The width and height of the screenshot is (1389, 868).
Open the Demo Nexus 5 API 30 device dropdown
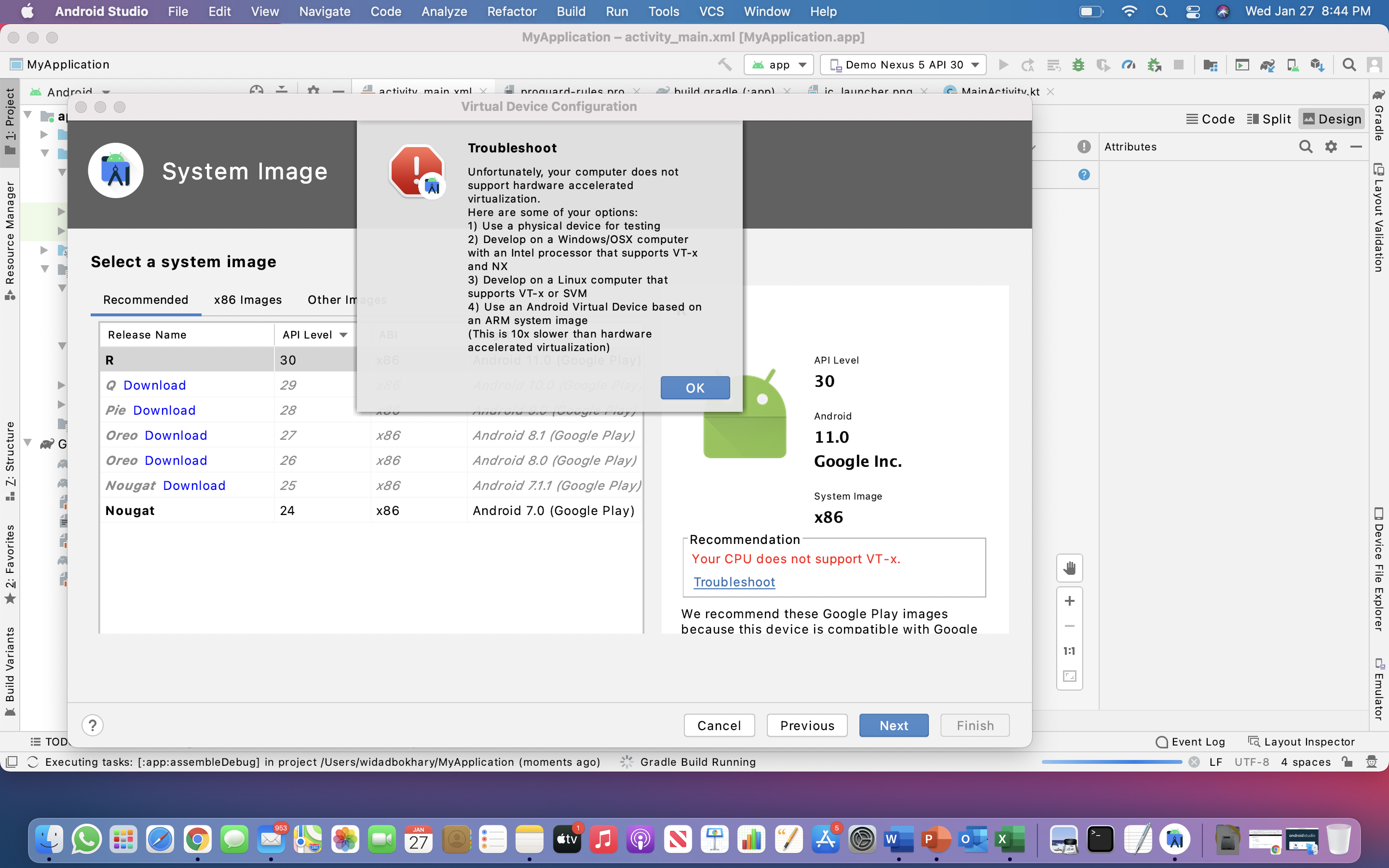903,65
